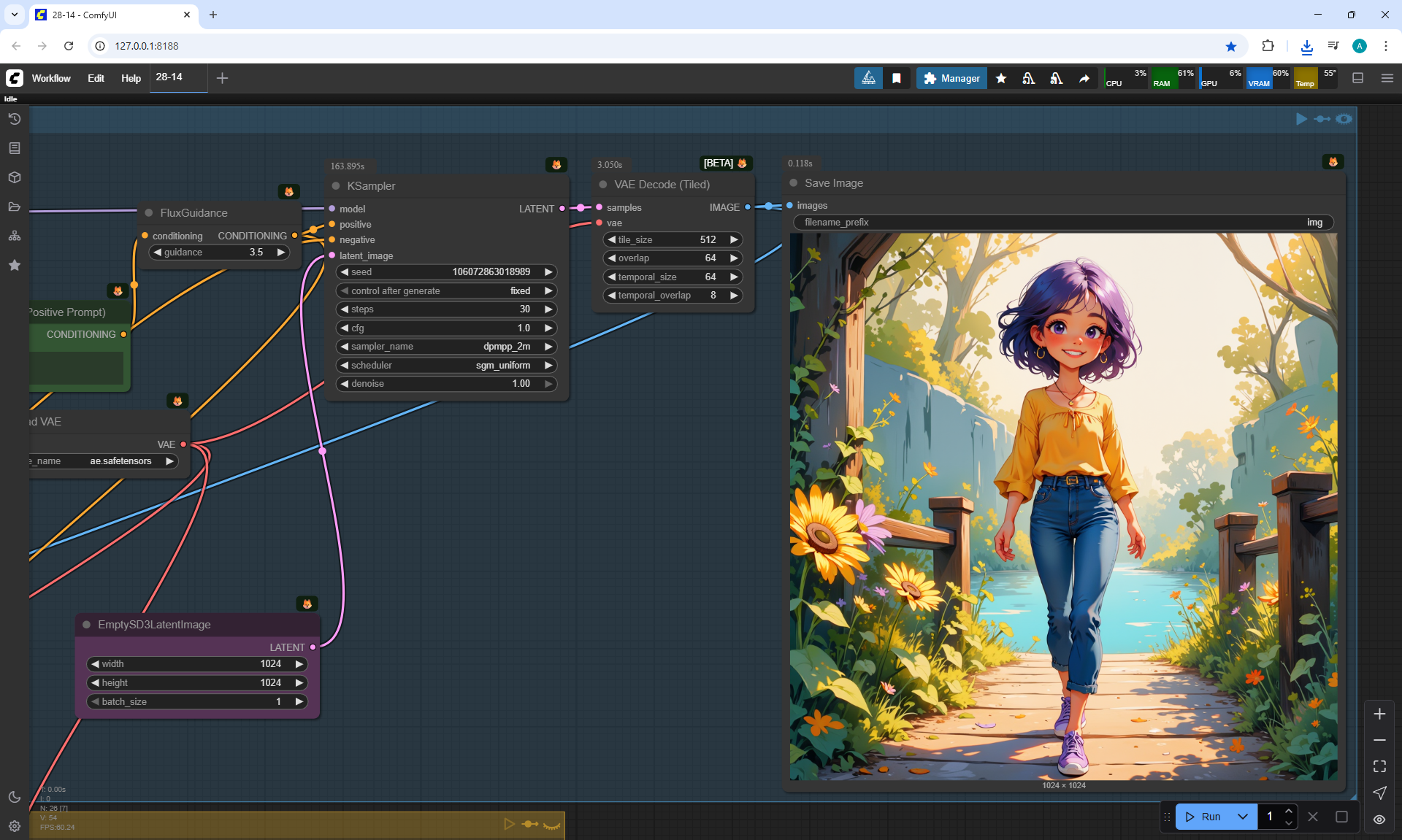The image size is (1402, 840).
Task: Open the sampler_name dpmpp_2m selector
Action: [x=446, y=347]
